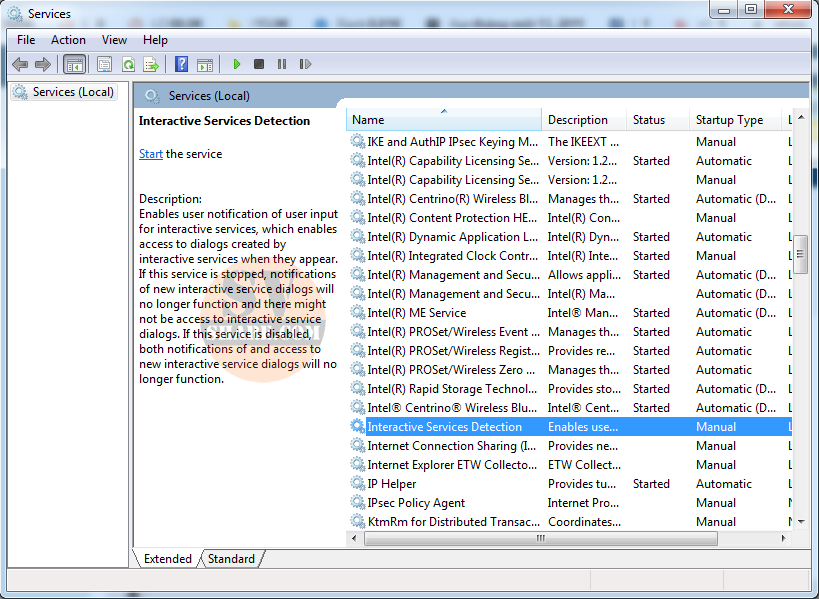
Task: Switch to the Standard tab
Action: [231, 559]
